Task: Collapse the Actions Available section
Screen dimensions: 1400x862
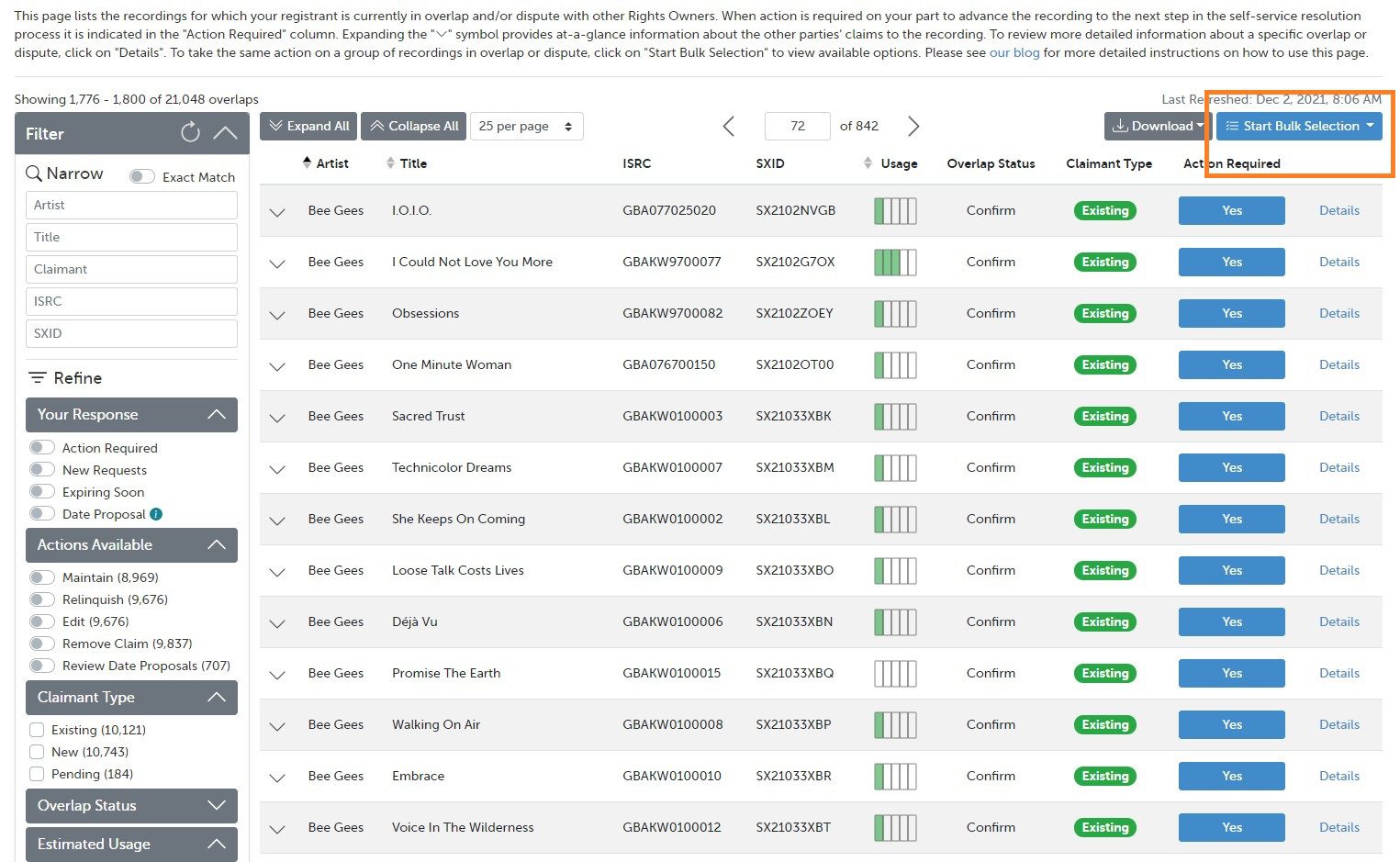Action: [217, 545]
